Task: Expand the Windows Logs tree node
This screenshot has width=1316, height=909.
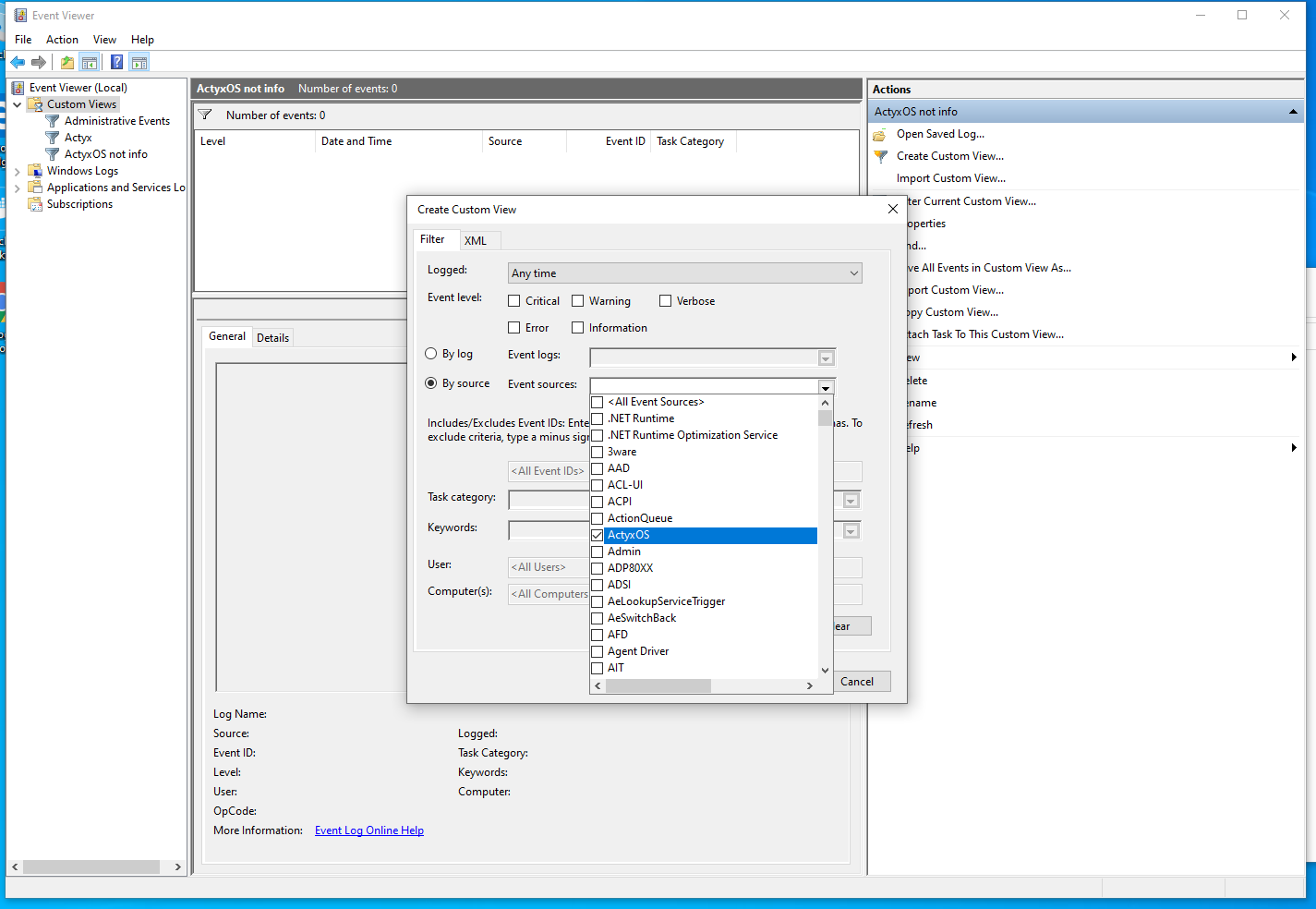Action: click(17, 171)
